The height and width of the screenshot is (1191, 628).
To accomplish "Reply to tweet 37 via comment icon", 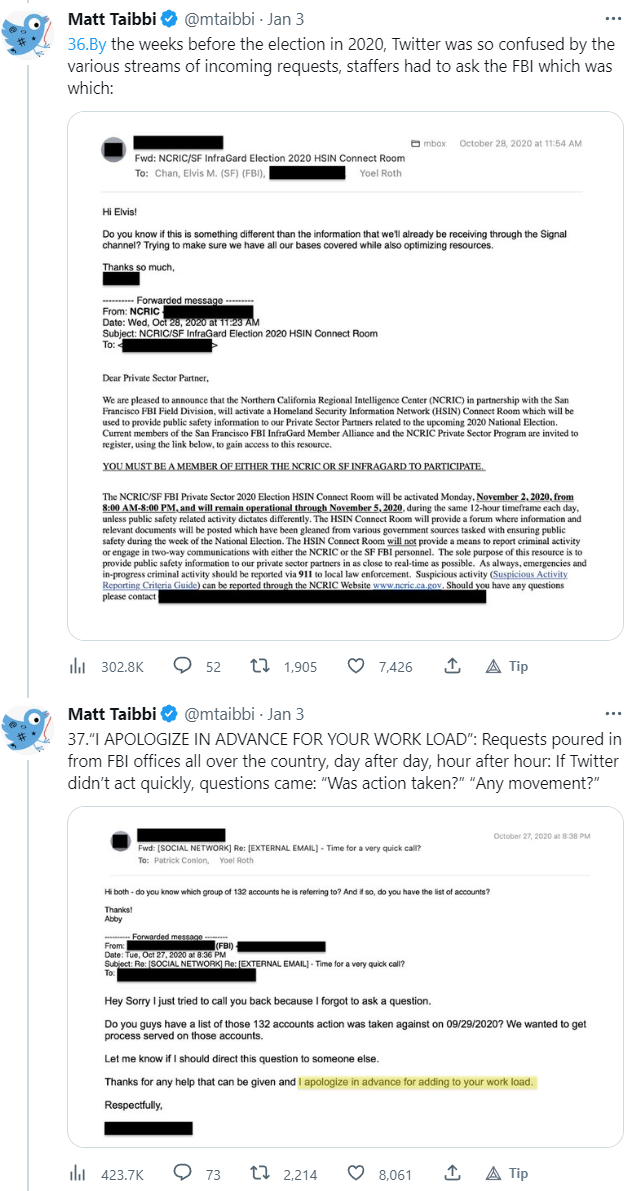I will pos(183,1173).
